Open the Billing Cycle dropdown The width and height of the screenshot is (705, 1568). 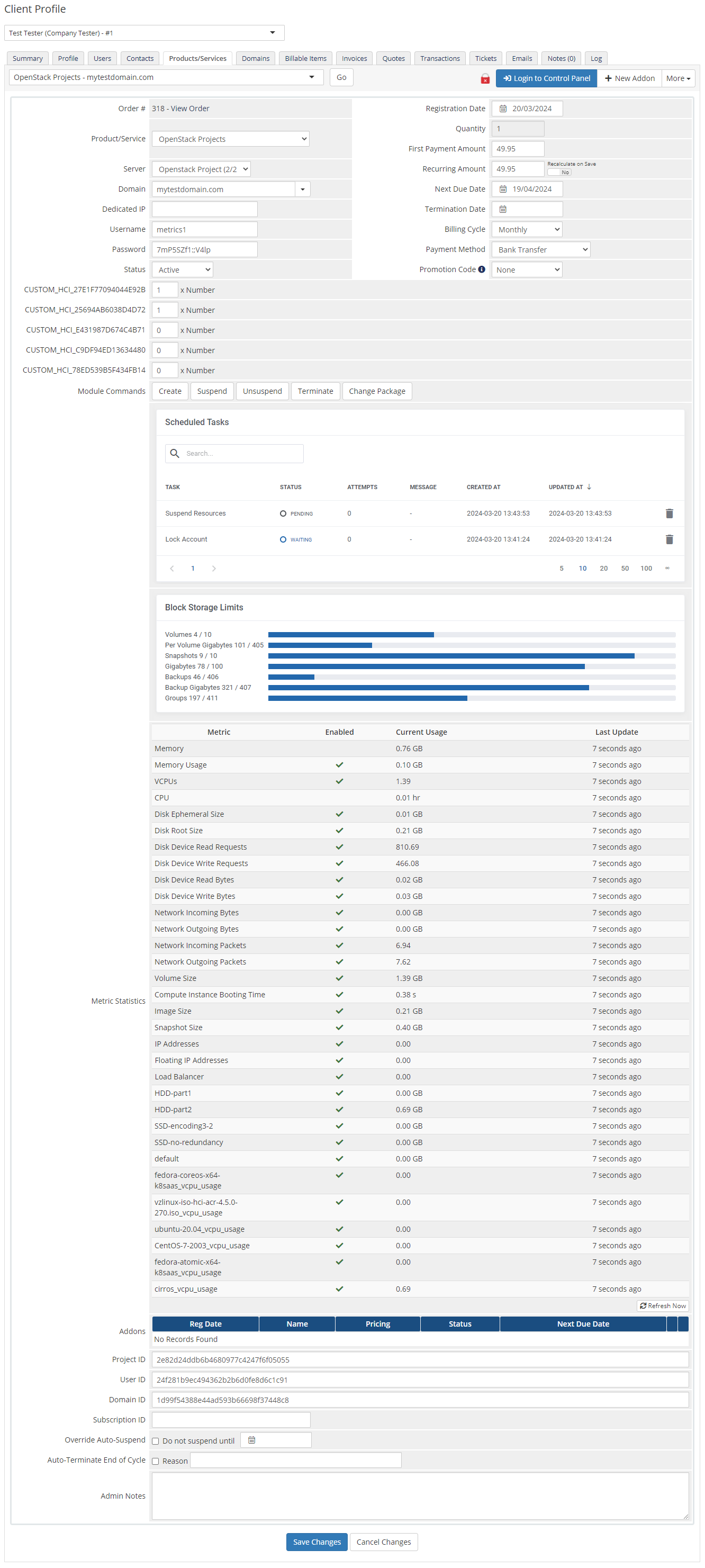[526, 229]
